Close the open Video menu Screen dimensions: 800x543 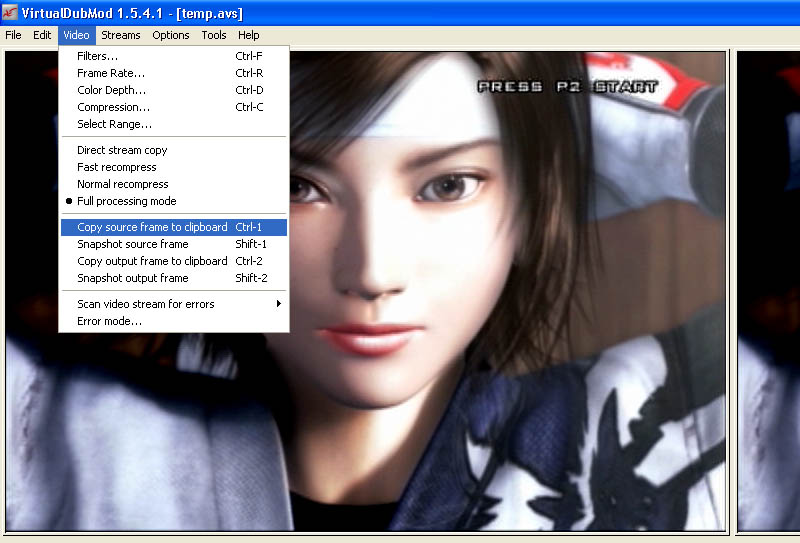coord(77,35)
